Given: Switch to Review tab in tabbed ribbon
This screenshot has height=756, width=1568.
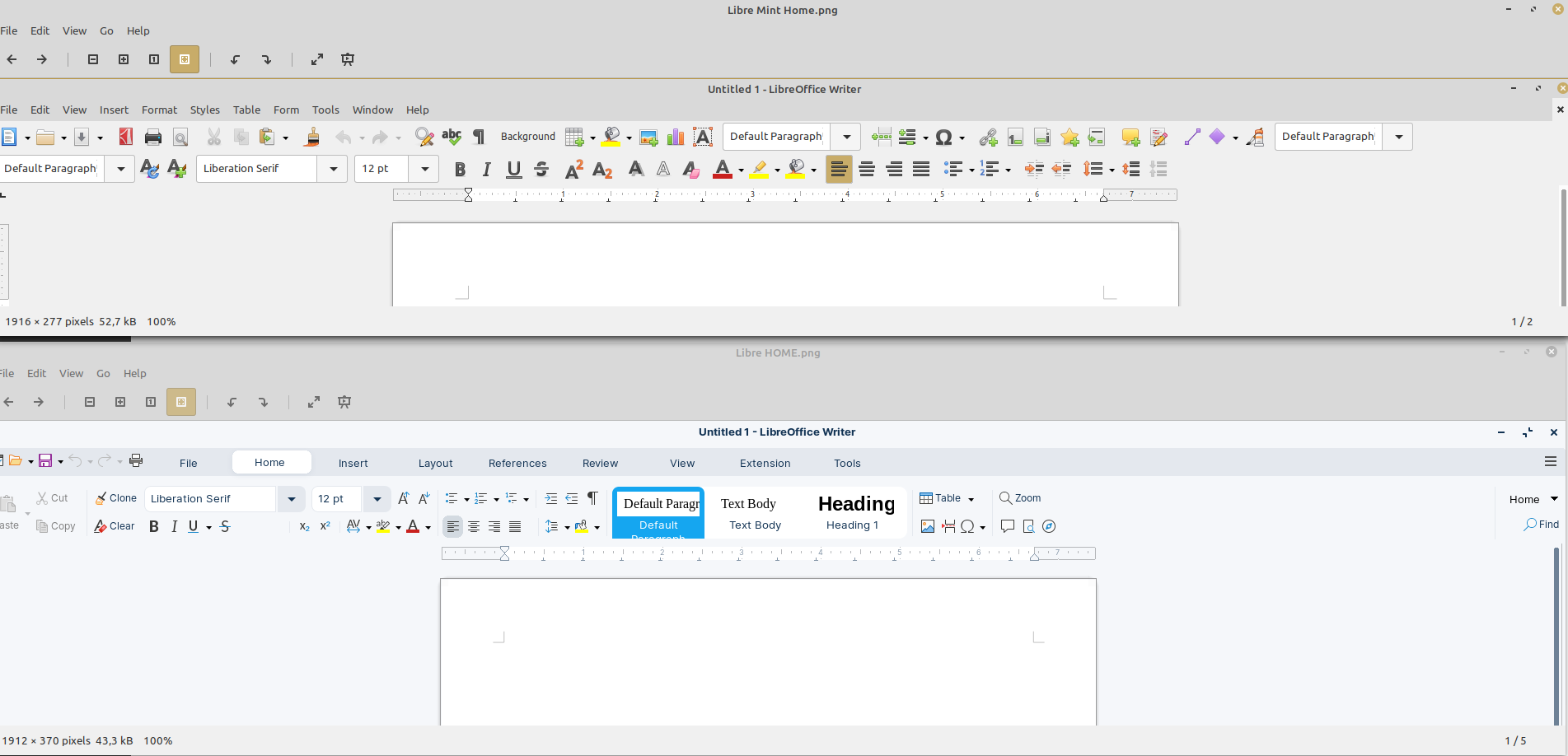Looking at the screenshot, I should click(600, 463).
